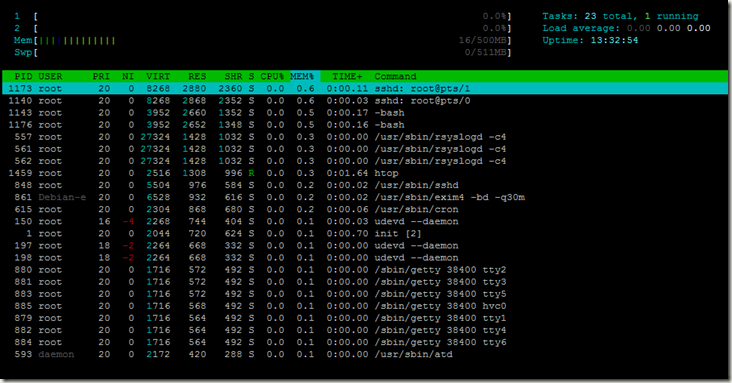Click the CPU% column header

pyautogui.click(x=272, y=76)
